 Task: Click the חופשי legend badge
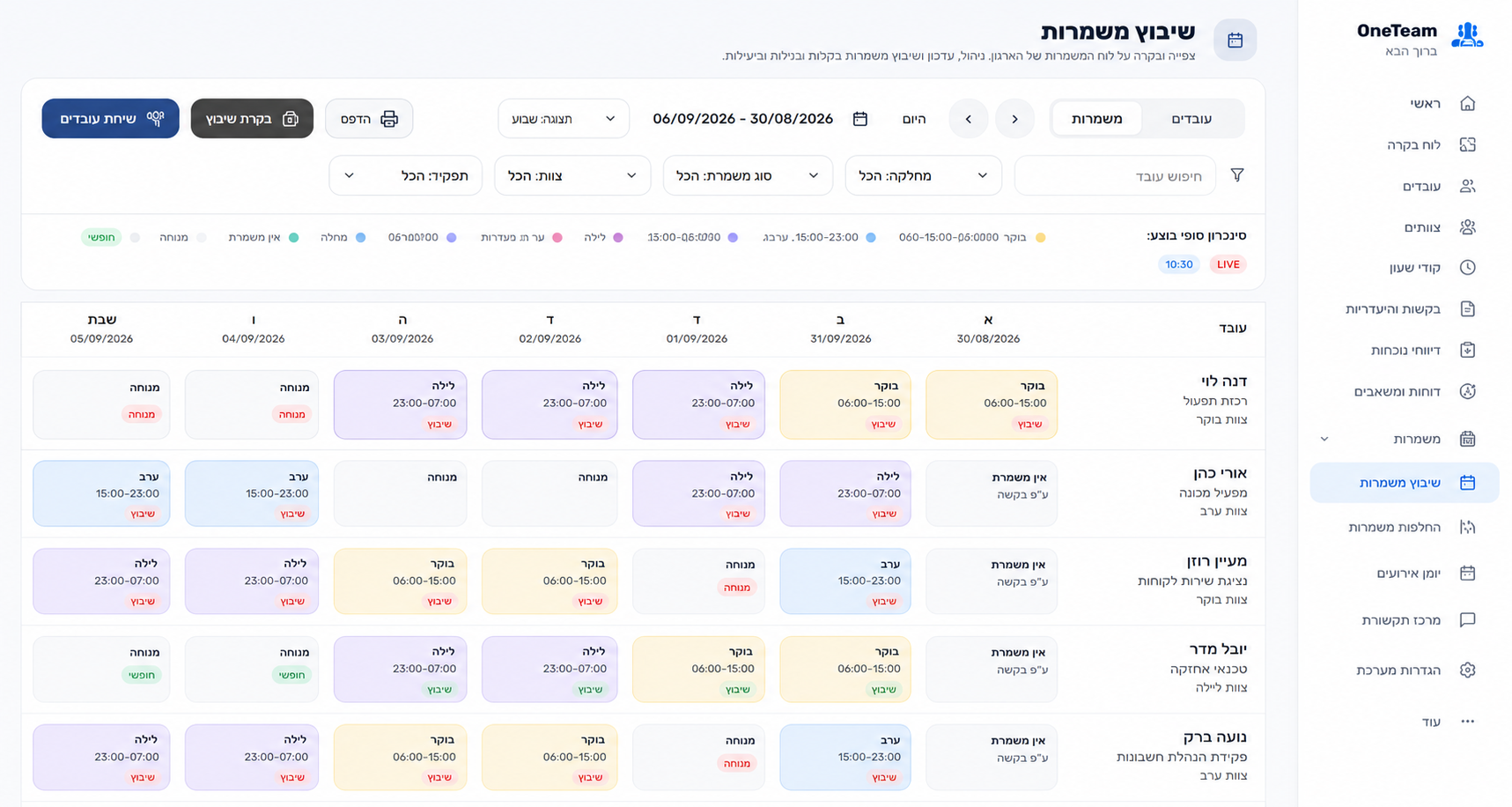pyautogui.click(x=100, y=238)
